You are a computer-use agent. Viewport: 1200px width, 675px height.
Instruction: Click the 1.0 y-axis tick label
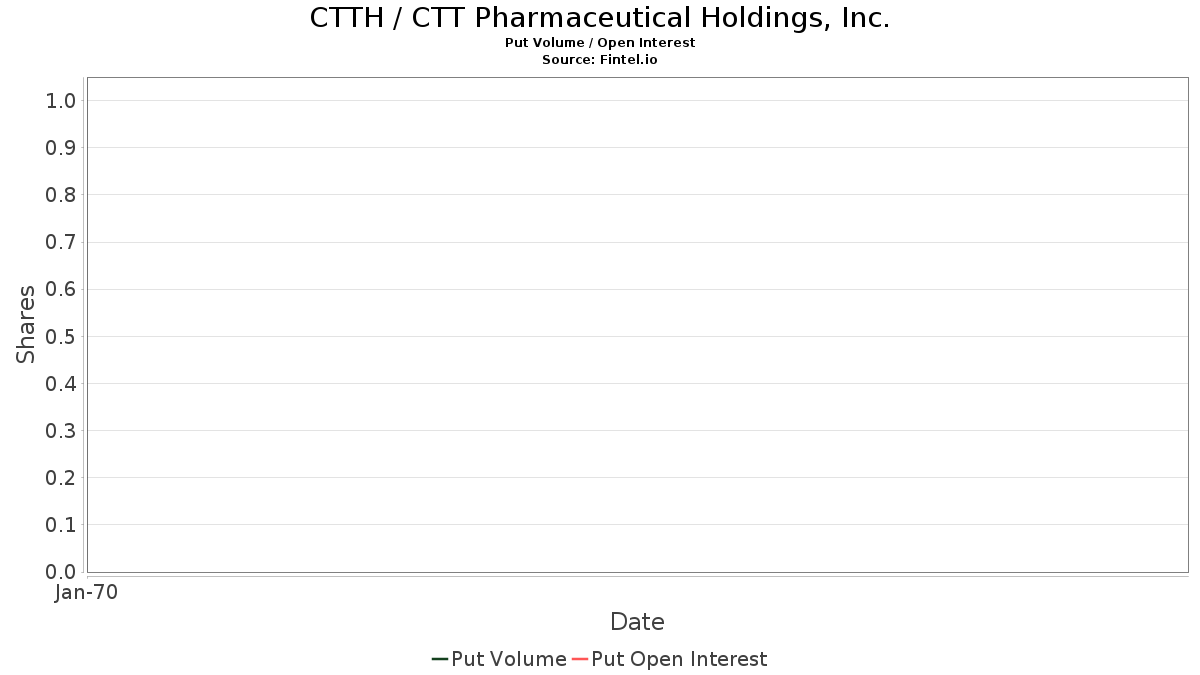coord(61,100)
